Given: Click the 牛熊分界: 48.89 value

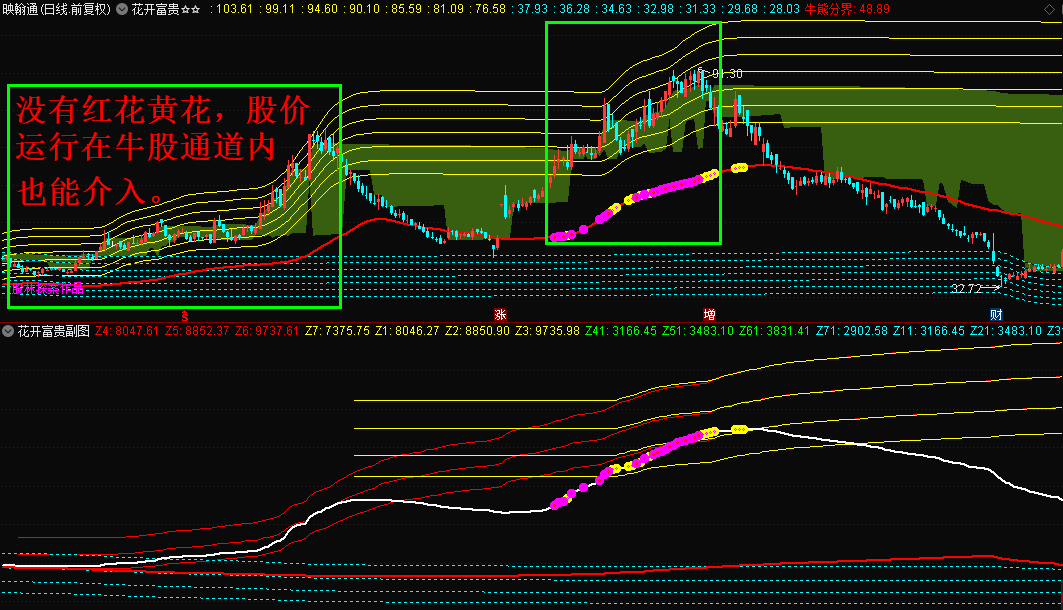Looking at the screenshot, I should point(847,9).
